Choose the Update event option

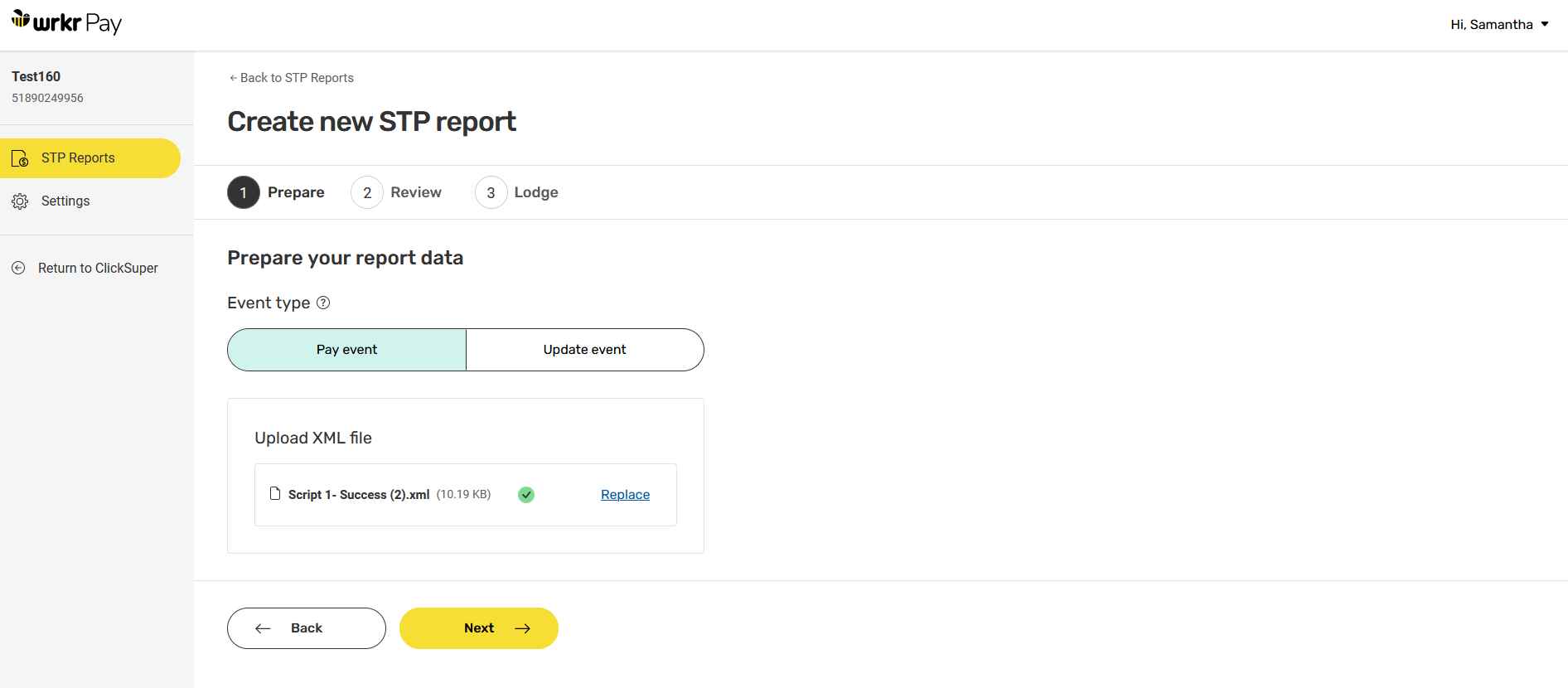click(585, 350)
